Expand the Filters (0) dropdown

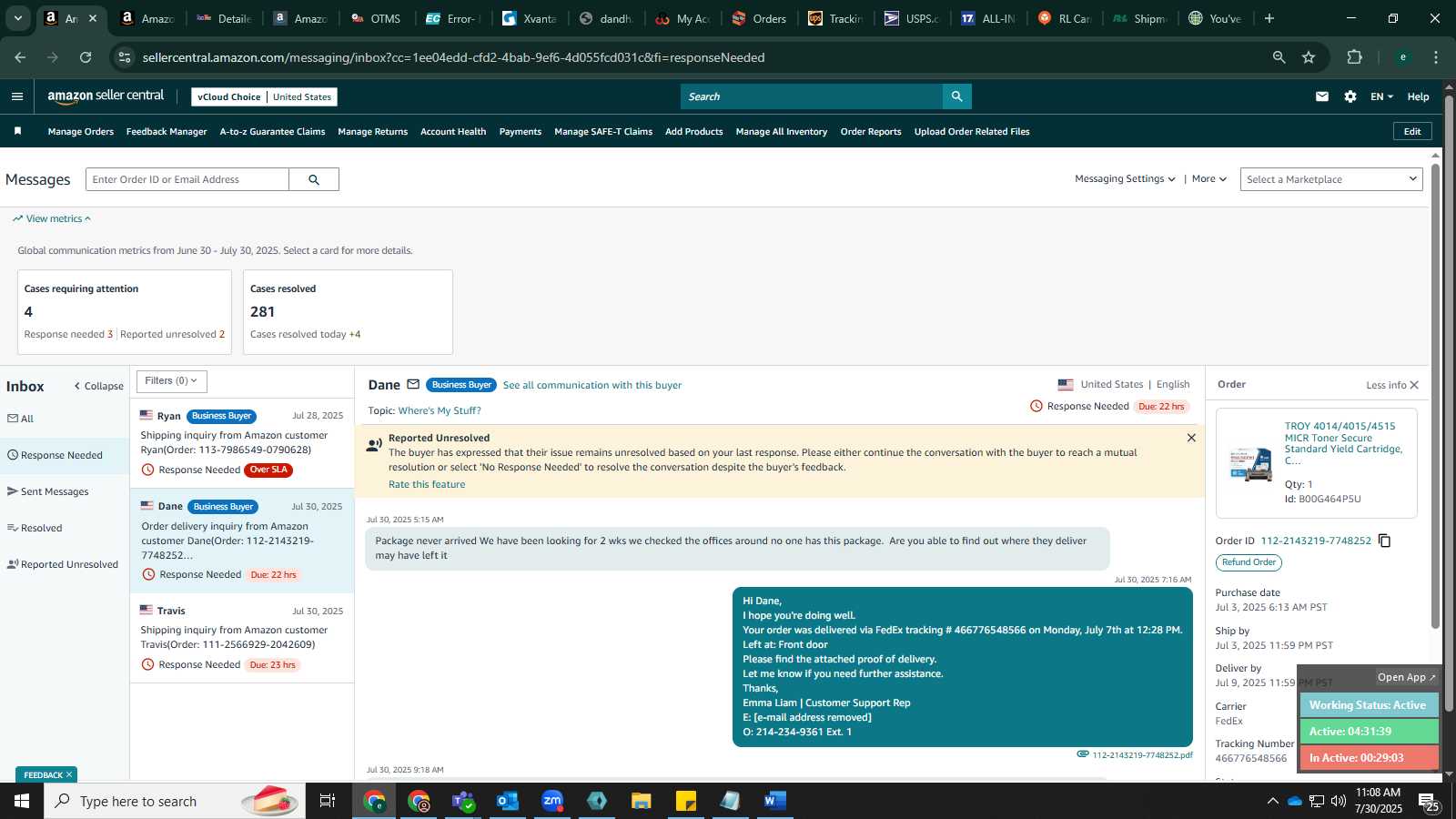pos(172,381)
